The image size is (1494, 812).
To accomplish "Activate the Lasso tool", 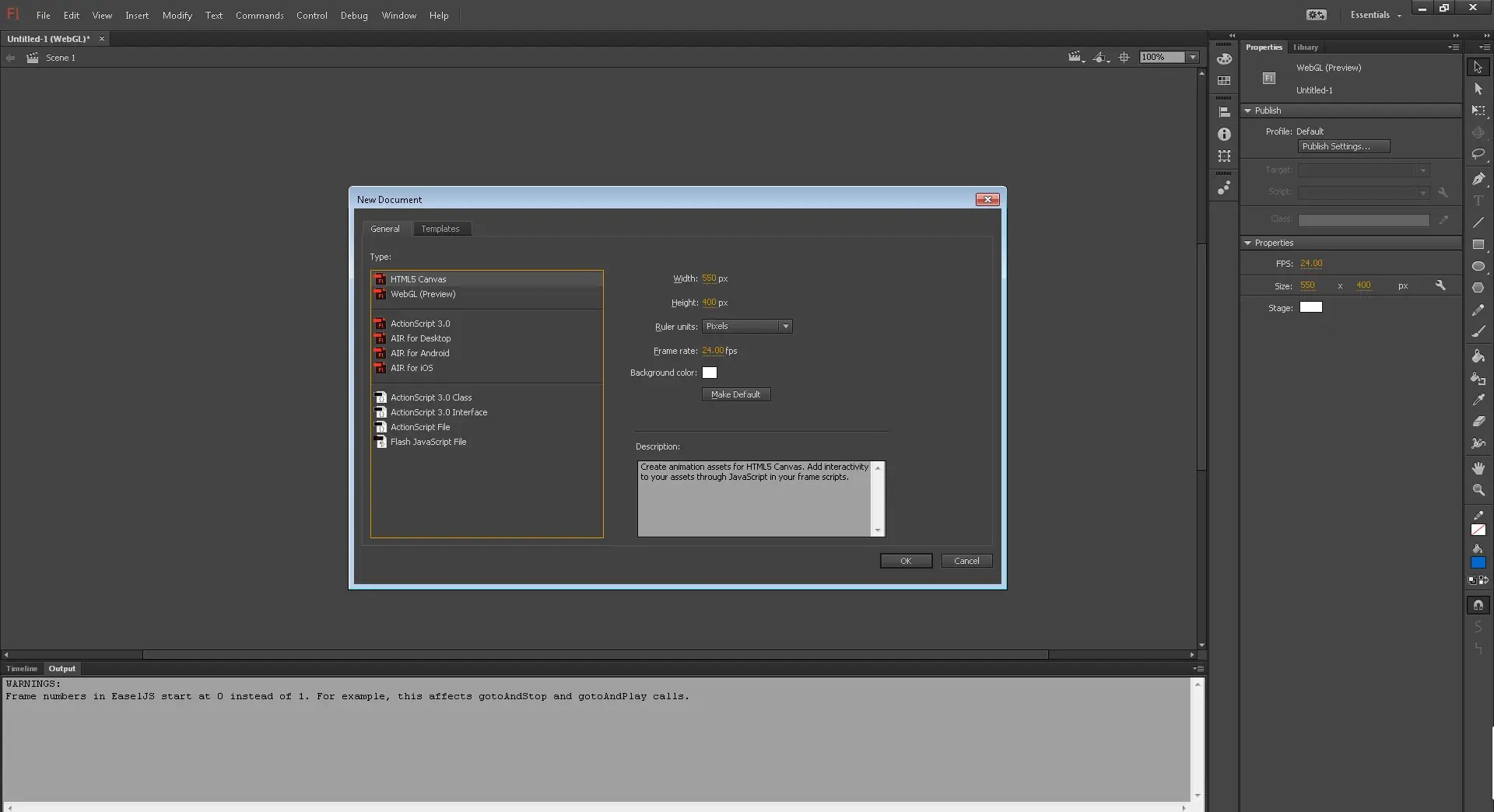I will 1478,155.
